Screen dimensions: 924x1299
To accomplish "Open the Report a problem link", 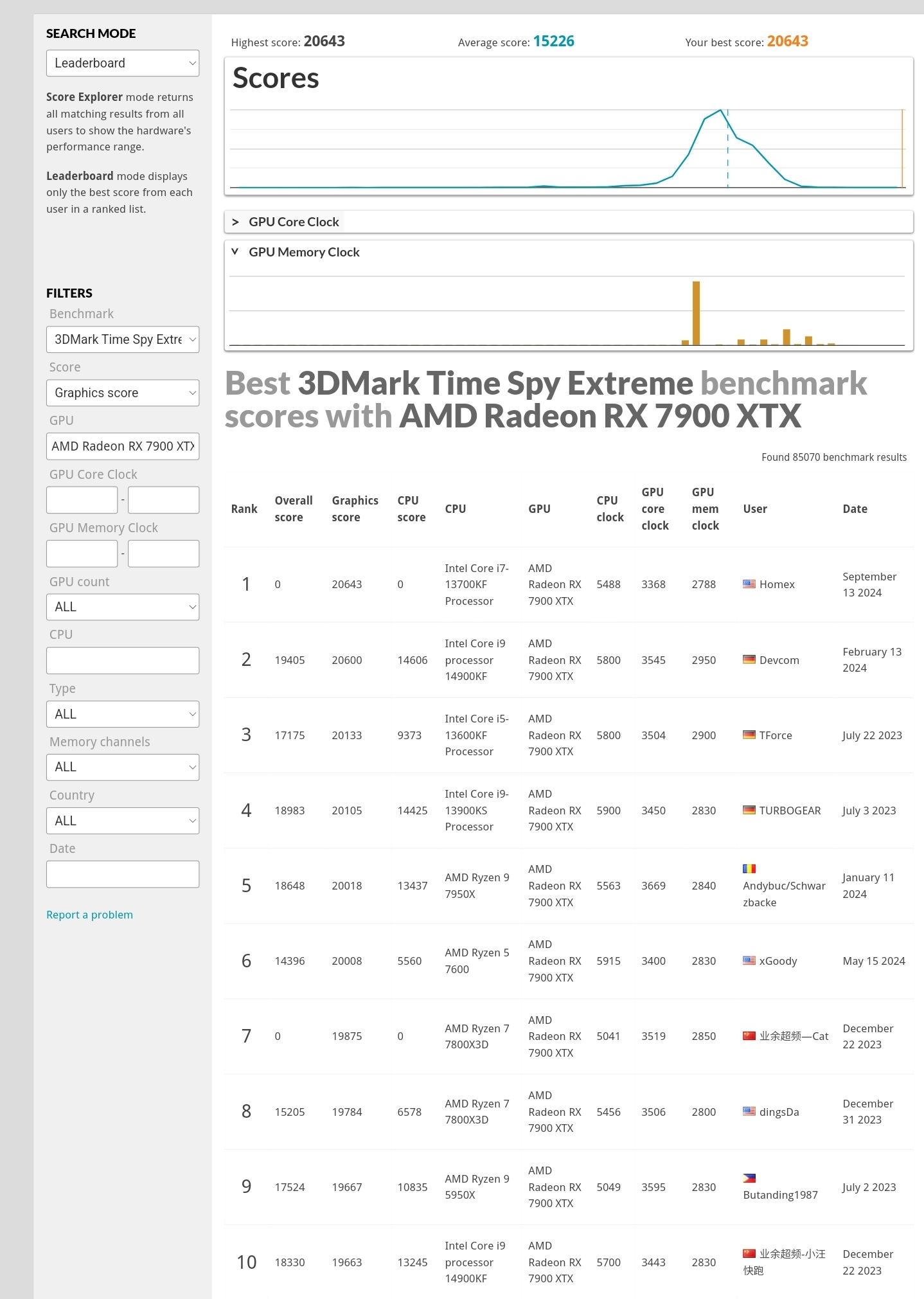I will (89, 915).
